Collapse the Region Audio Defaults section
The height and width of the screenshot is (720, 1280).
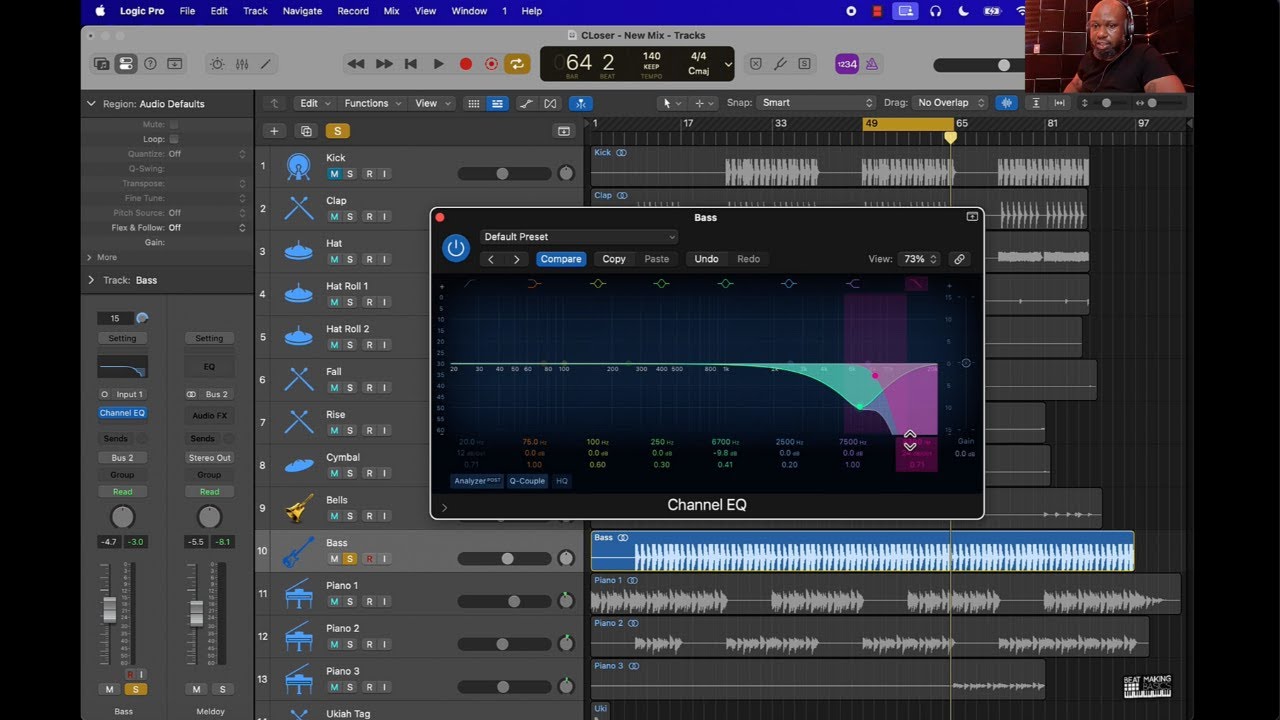(92, 104)
